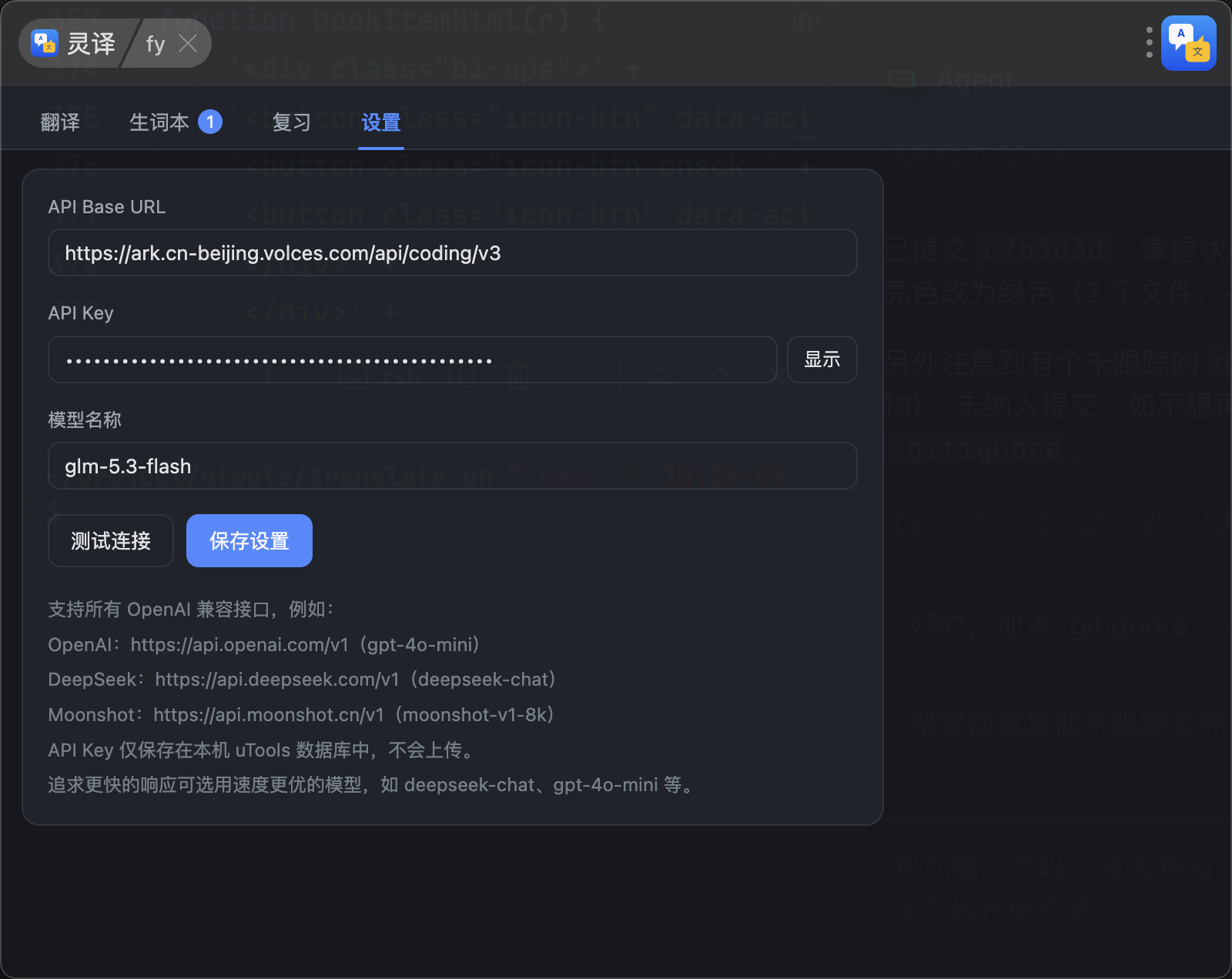Go to the 复习 tab
This screenshot has width=1232, height=979.
pyautogui.click(x=292, y=122)
